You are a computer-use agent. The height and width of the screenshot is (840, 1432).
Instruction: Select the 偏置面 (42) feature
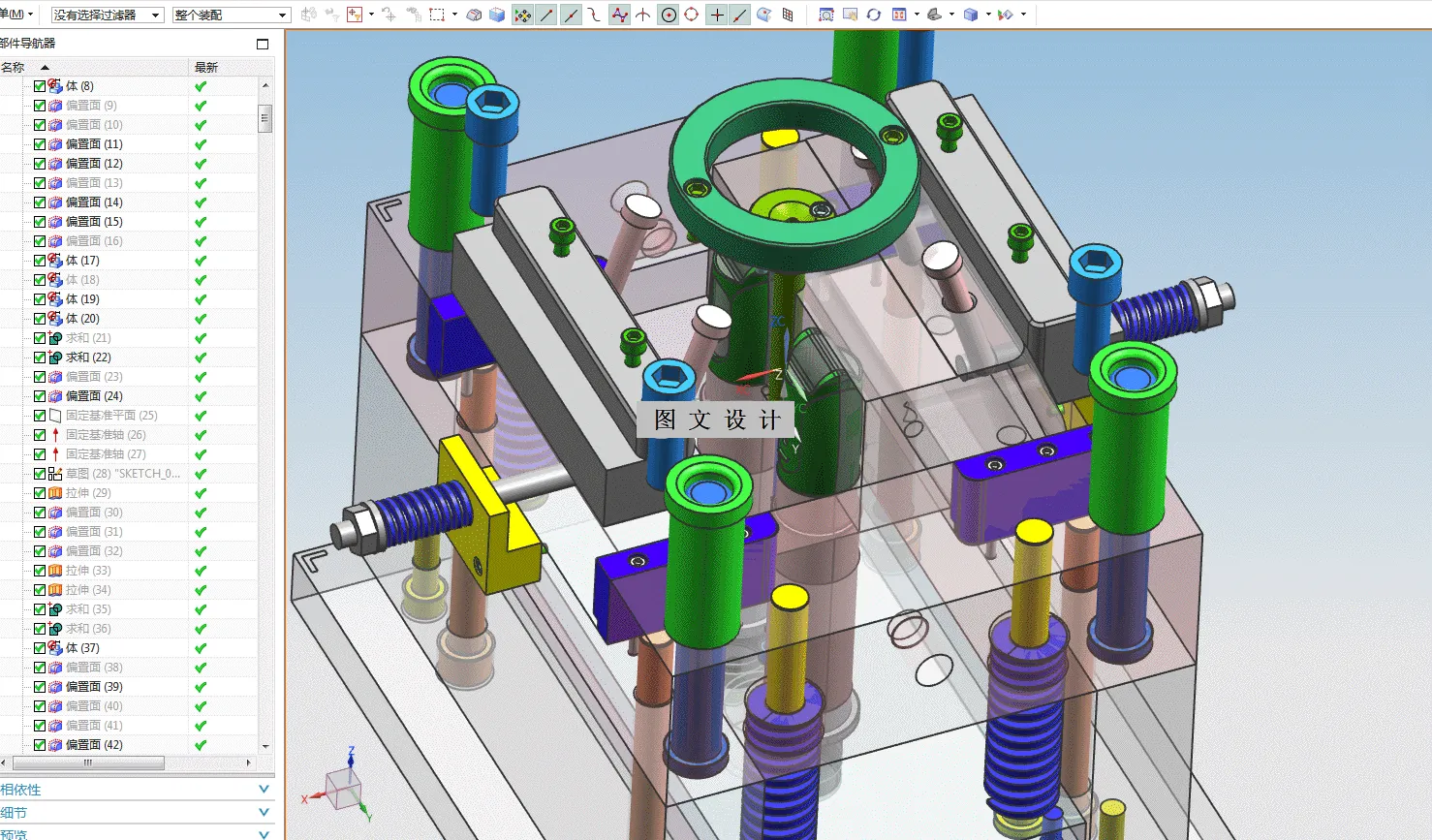click(x=94, y=745)
